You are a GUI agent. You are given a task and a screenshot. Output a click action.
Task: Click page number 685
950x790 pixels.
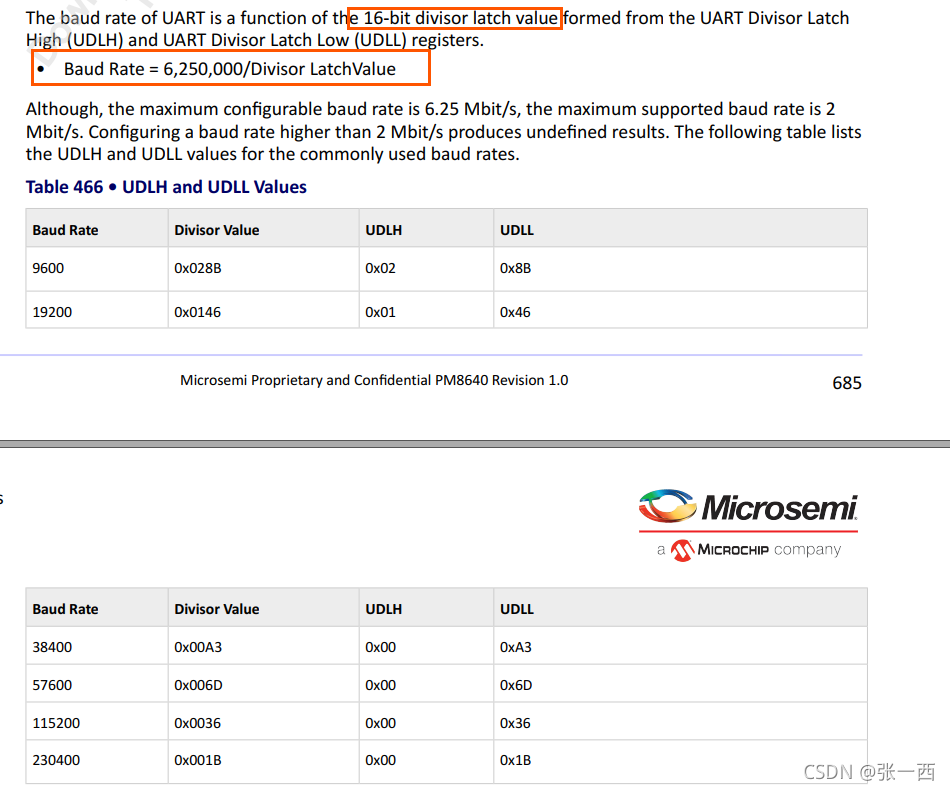pyautogui.click(x=846, y=383)
